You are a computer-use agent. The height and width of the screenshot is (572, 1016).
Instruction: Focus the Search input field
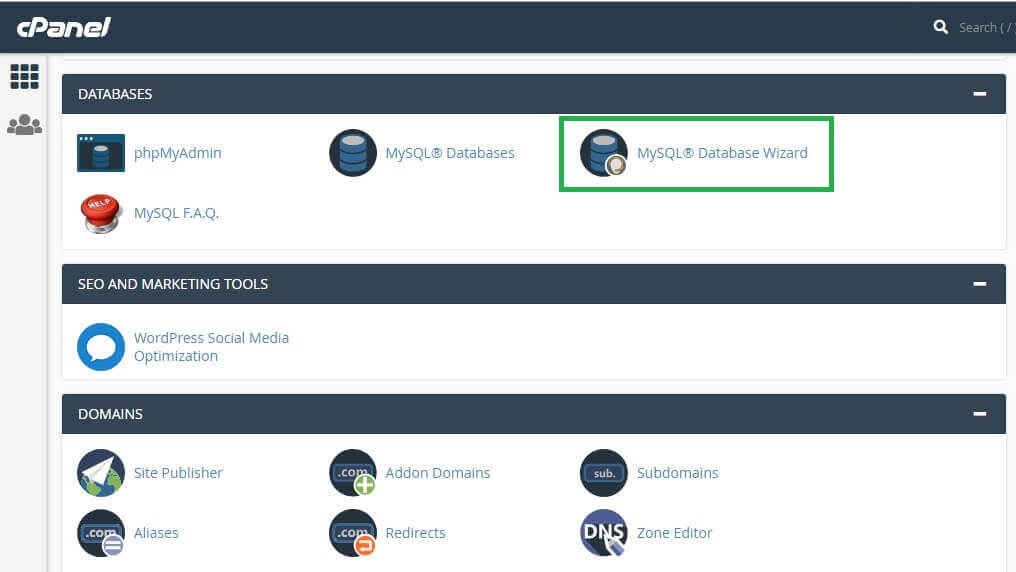pyautogui.click(x=987, y=27)
